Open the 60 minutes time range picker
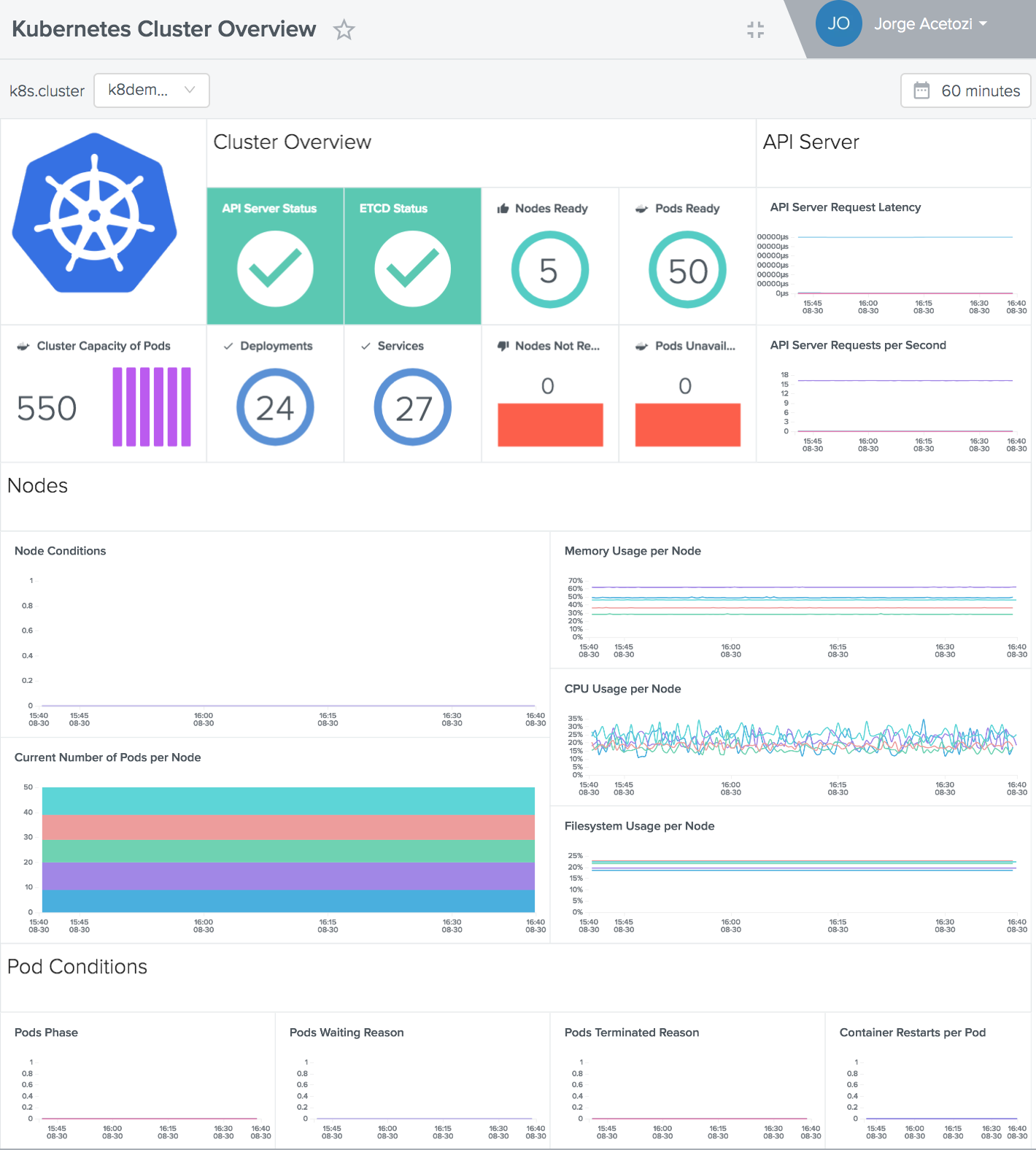Image resolution: width=1036 pixels, height=1150 pixels. 965,91
